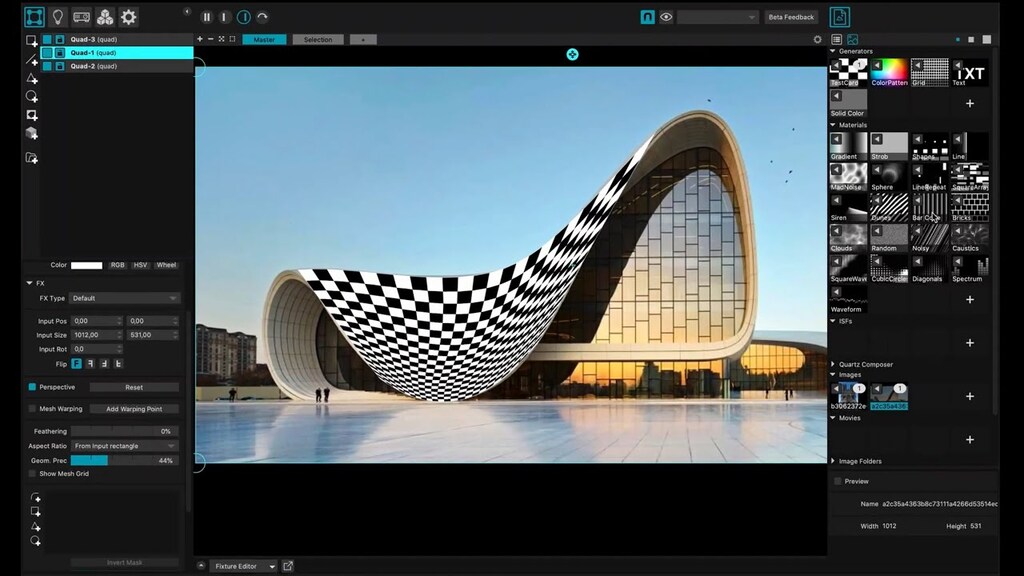The image size is (1024, 576).
Task: Select the add triangle tool
Action: [30, 78]
